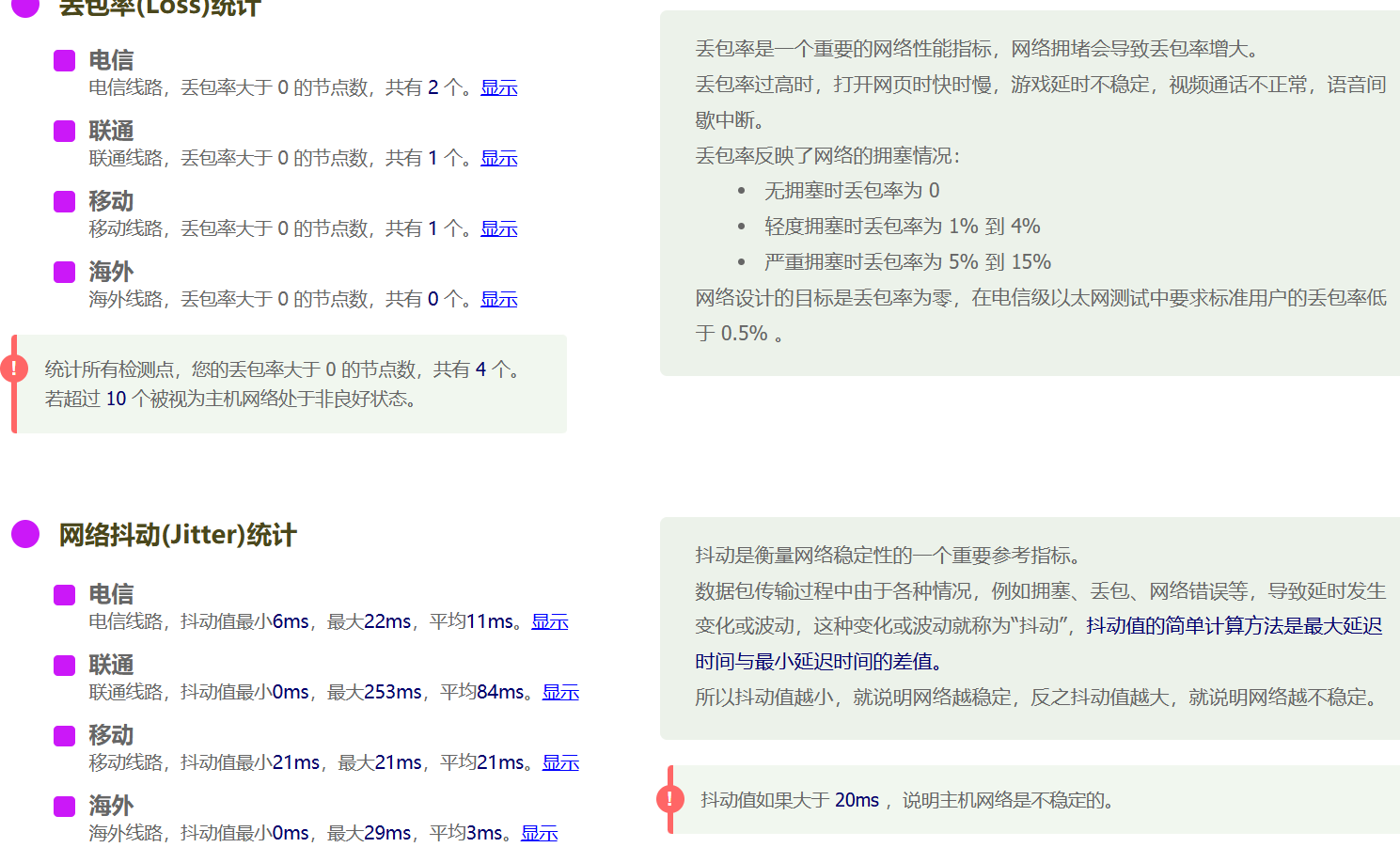The height and width of the screenshot is (863, 1400).
Task: Open 显示 link for 移动 jitter details
Action: tap(559, 762)
